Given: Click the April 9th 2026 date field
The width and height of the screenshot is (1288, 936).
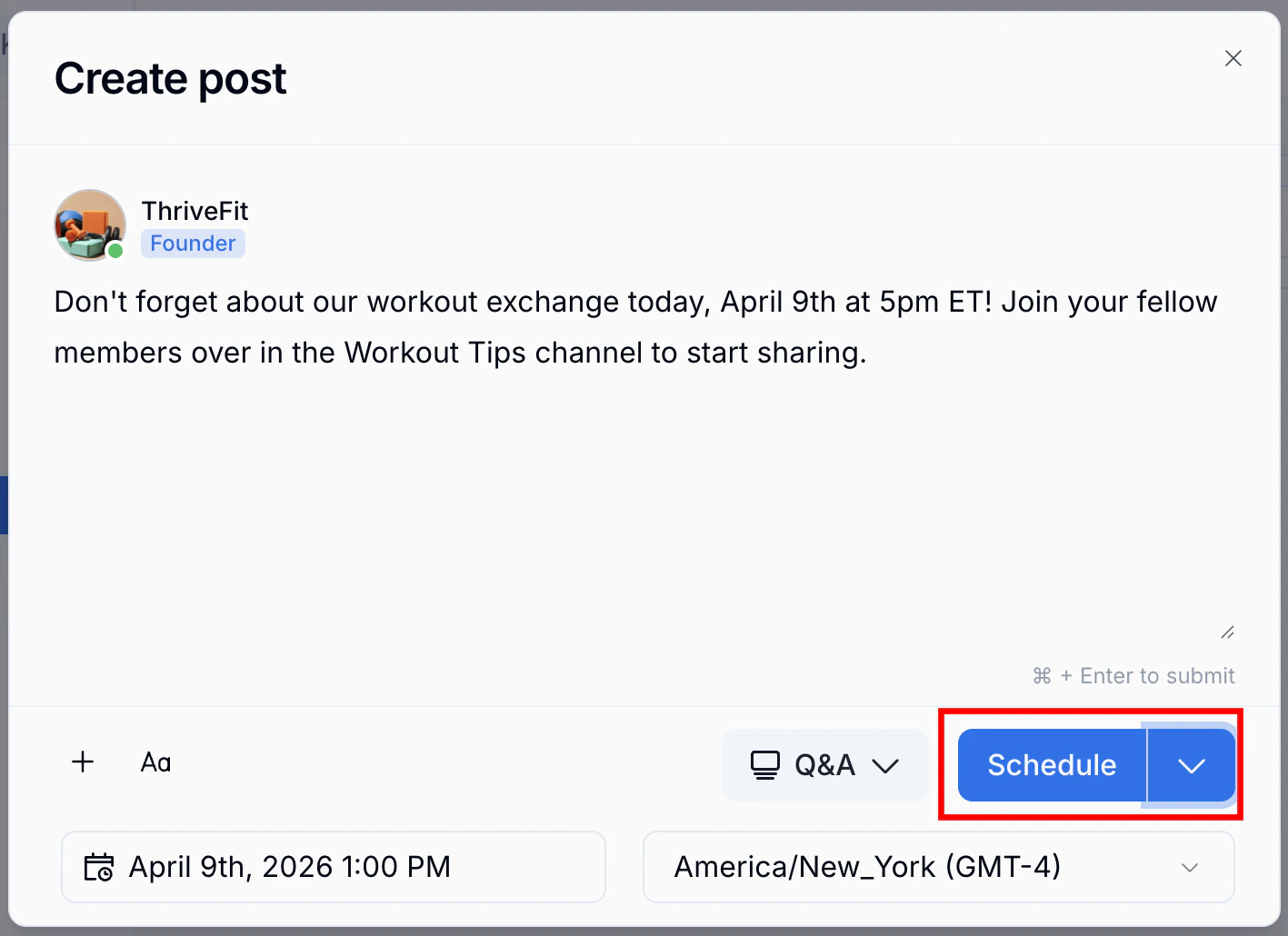Looking at the screenshot, I should click(x=333, y=867).
